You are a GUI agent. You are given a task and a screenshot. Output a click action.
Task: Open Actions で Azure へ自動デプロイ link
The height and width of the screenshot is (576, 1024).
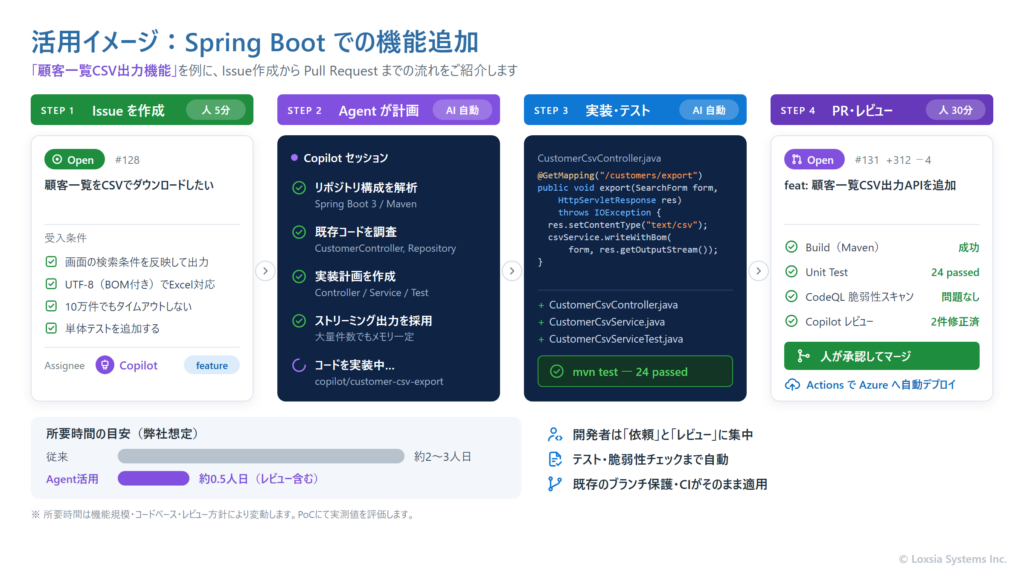coord(881,385)
